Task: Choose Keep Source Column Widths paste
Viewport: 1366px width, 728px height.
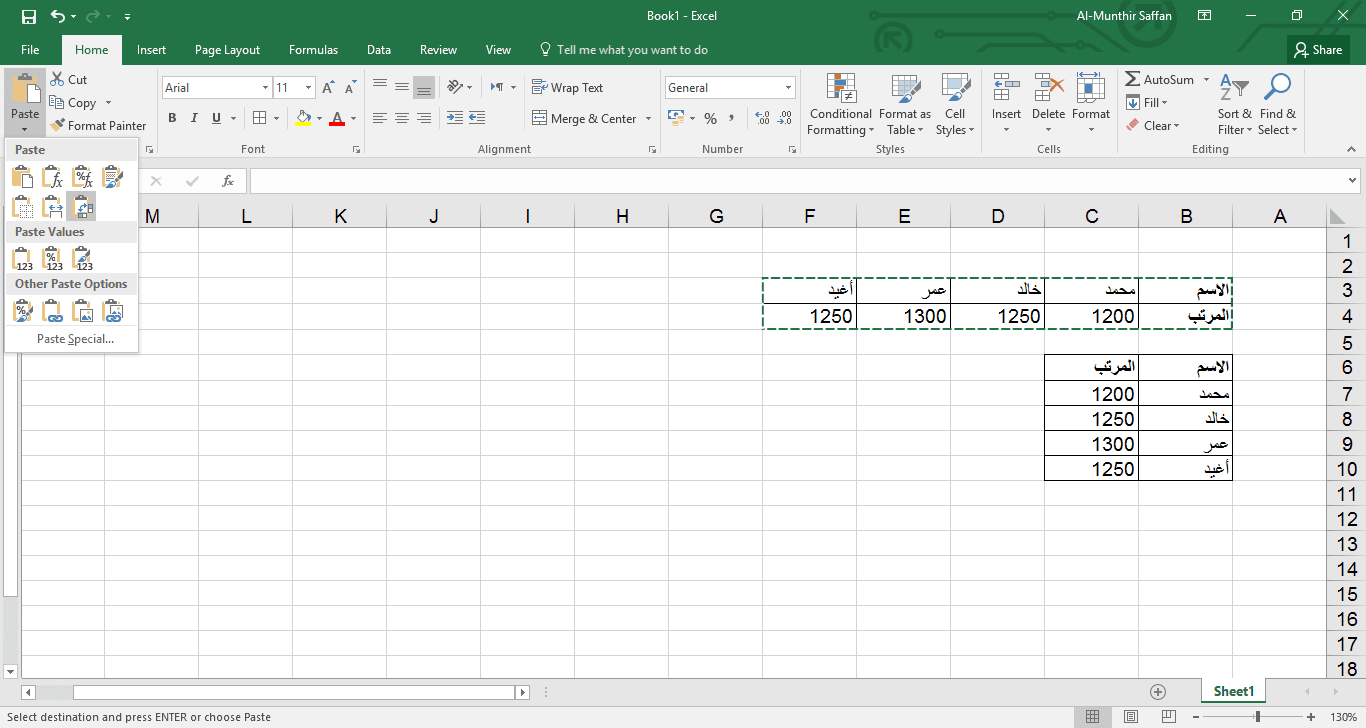Action: click(54, 207)
